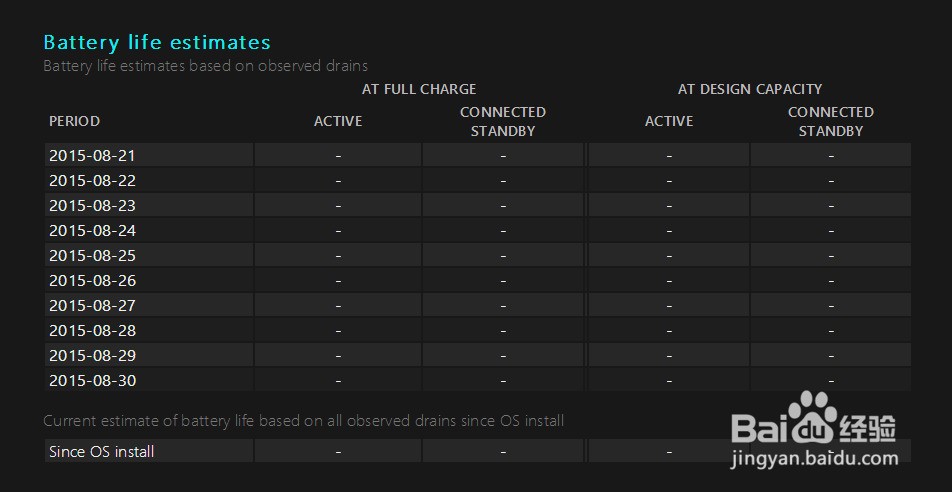Select the Since OS install row label

coord(101,451)
